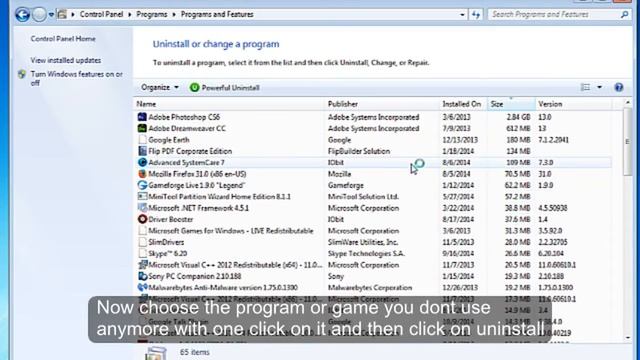Sort by the Version column header
640x360 pixels.
pos(573,104)
